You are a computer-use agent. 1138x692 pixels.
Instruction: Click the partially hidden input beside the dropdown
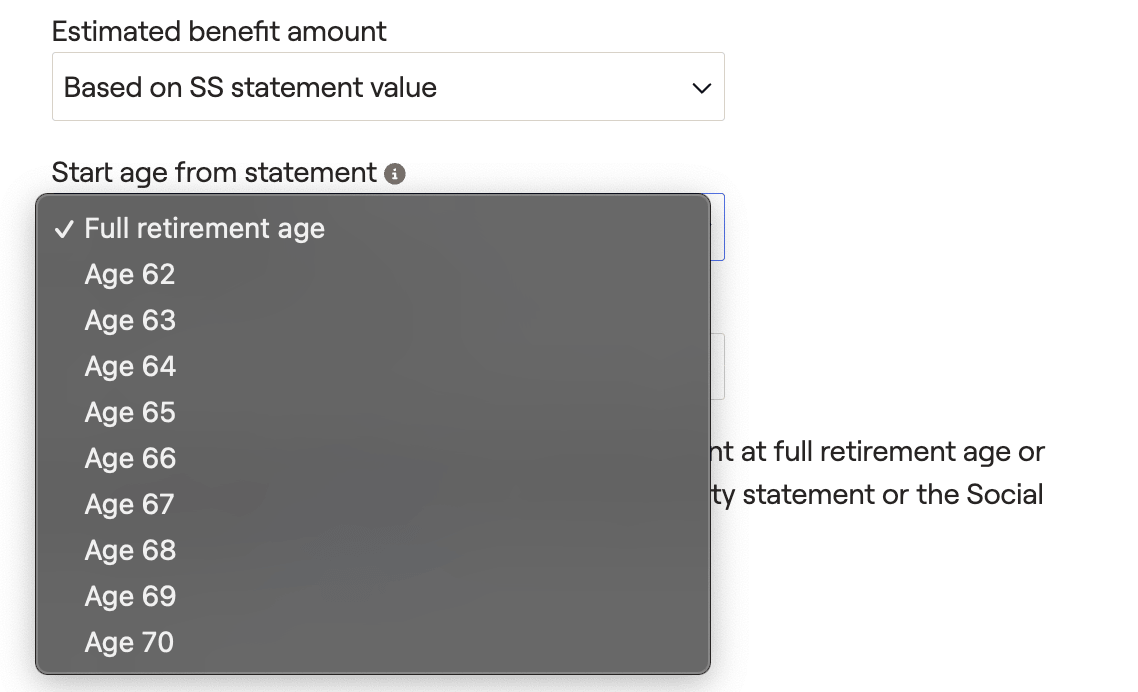pos(718,228)
